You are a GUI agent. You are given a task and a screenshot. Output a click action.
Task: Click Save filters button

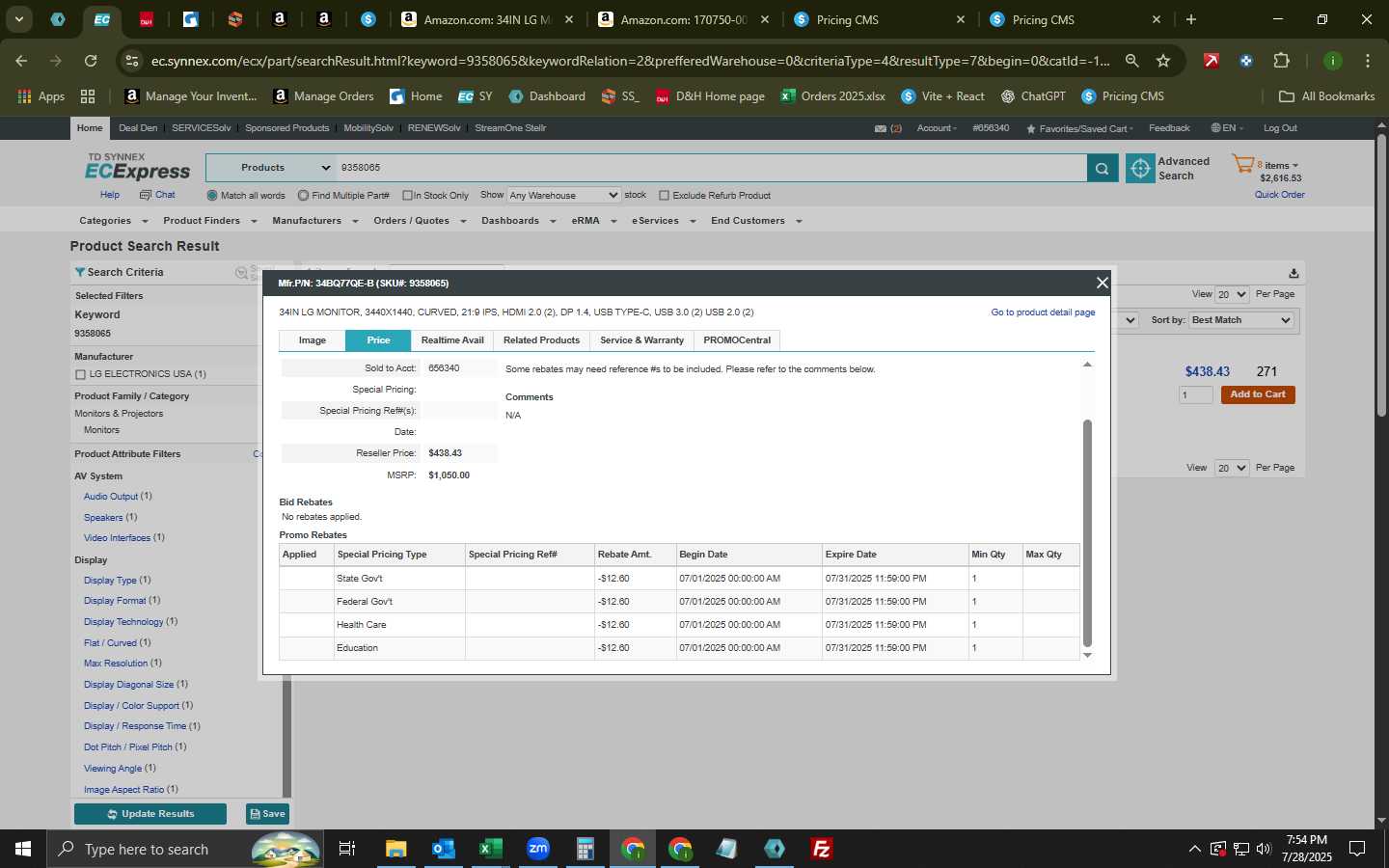pos(267,814)
